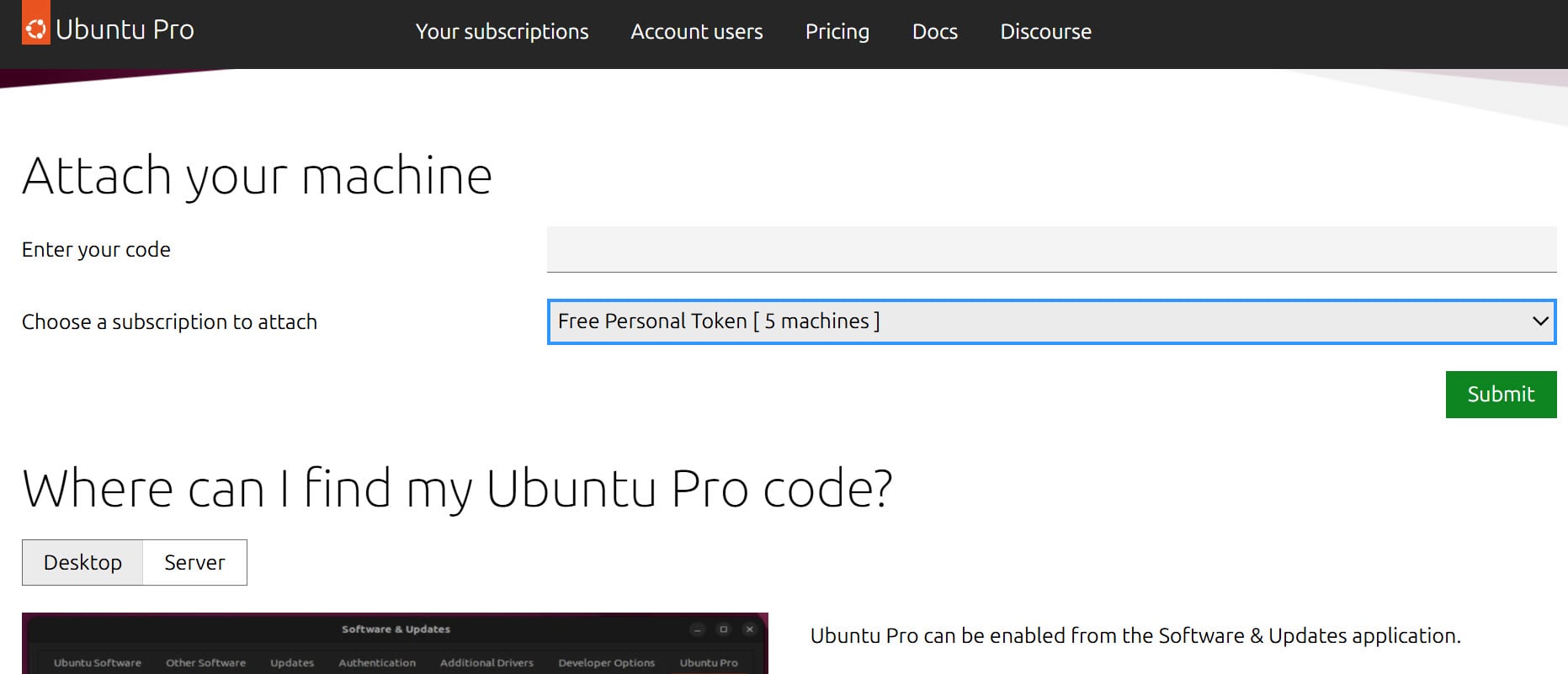Go to Account users in navigation
This screenshot has height=674, width=1568.
pos(696,32)
